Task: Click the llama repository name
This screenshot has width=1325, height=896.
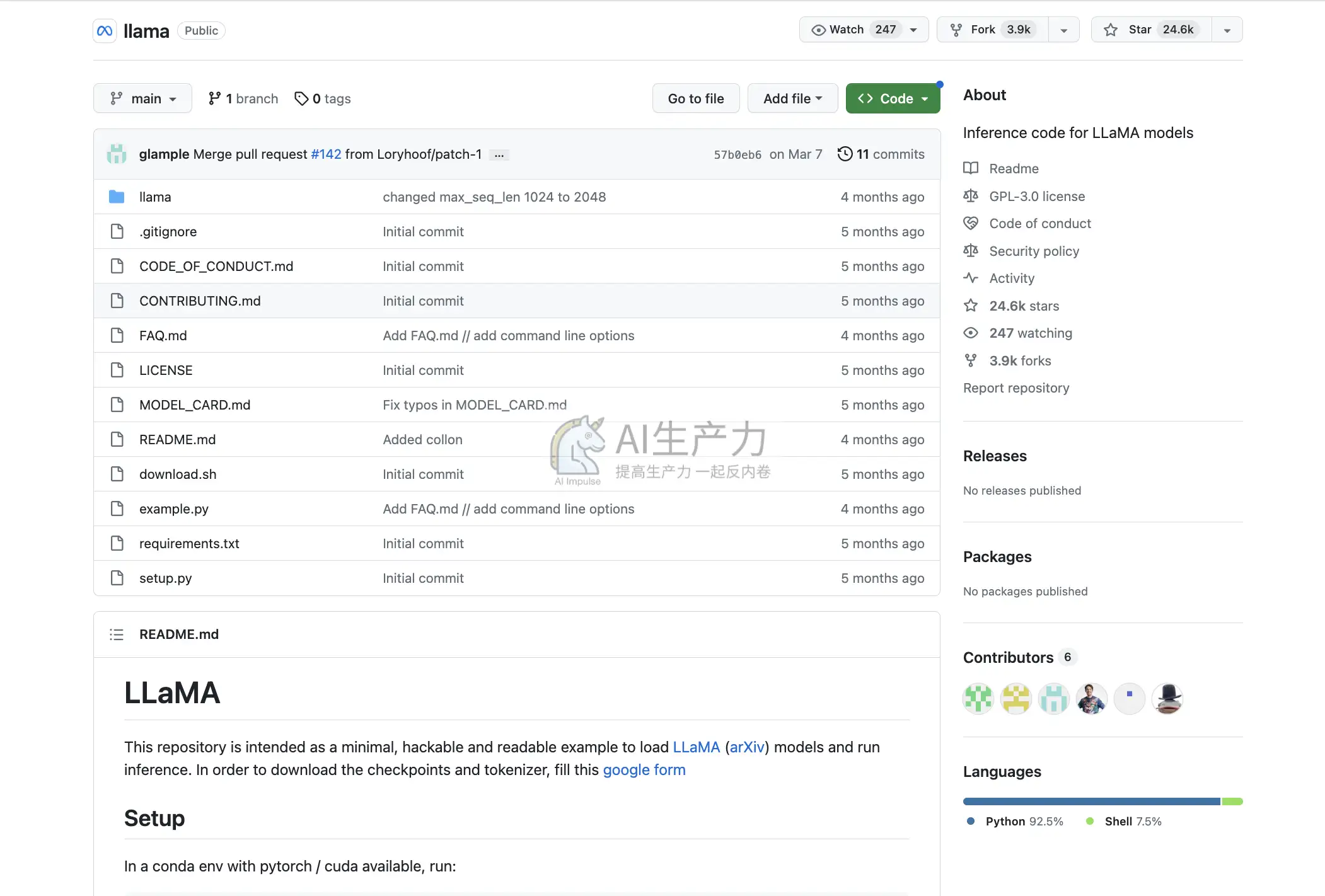Action: point(146,31)
